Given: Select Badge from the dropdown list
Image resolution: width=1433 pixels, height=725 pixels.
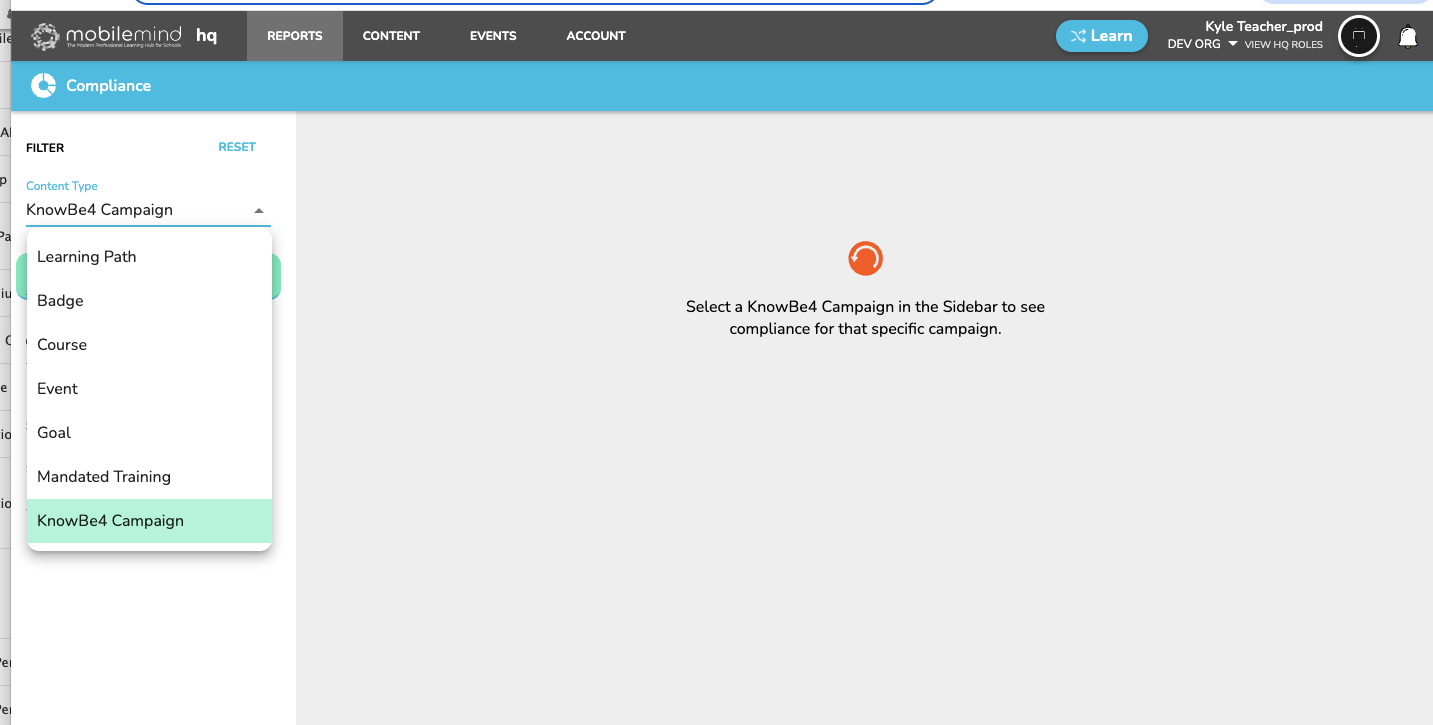Looking at the screenshot, I should (60, 300).
